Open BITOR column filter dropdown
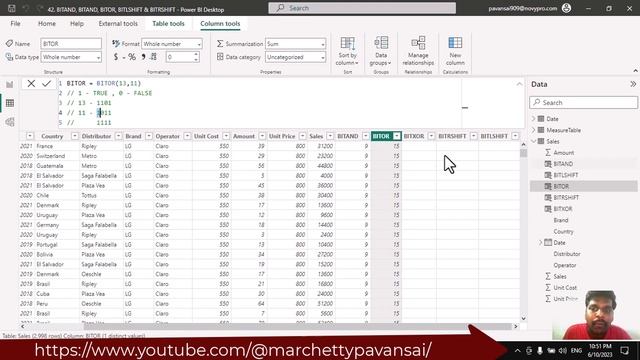This screenshot has width=640, height=360. point(397,136)
